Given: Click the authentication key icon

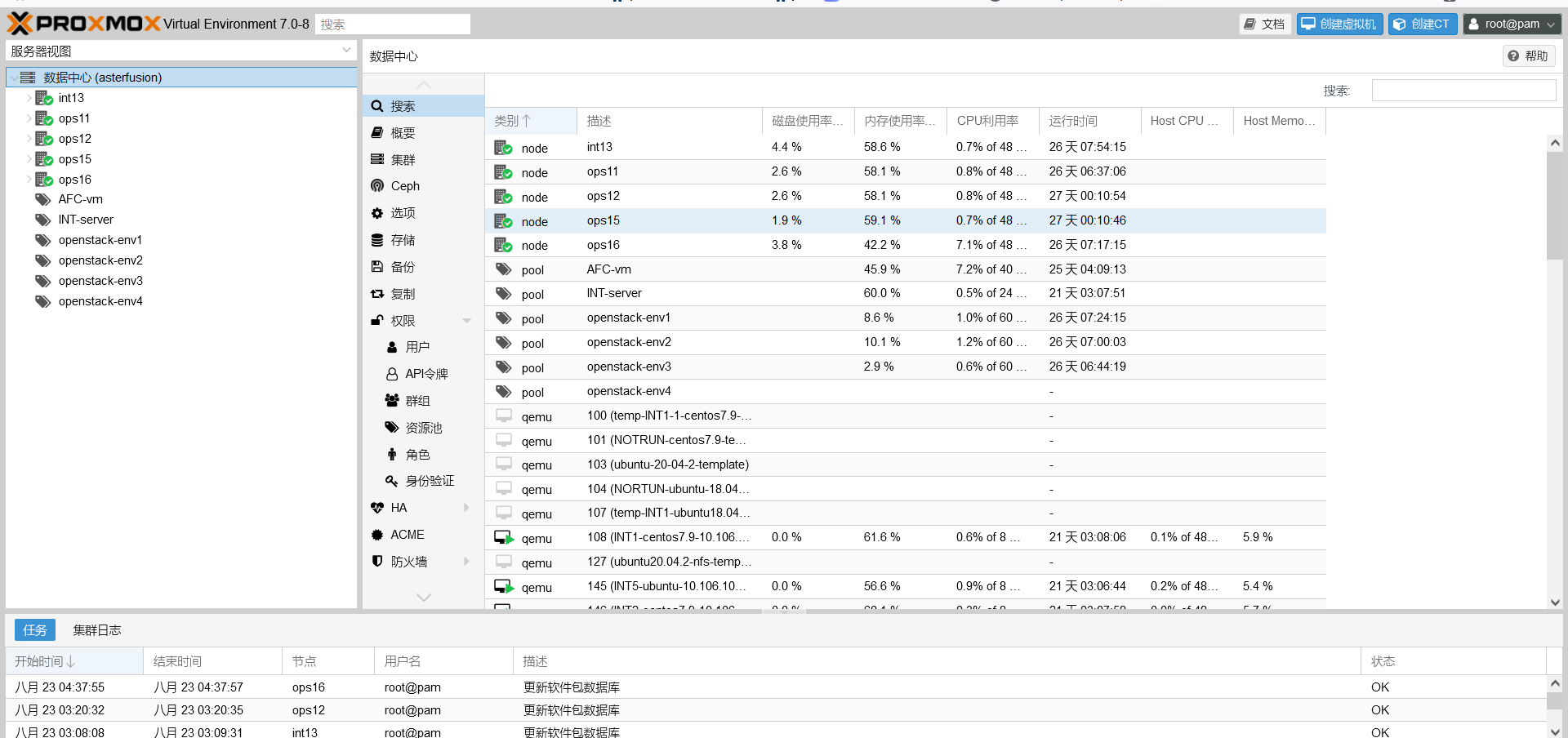Looking at the screenshot, I should click(x=392, y=481).
